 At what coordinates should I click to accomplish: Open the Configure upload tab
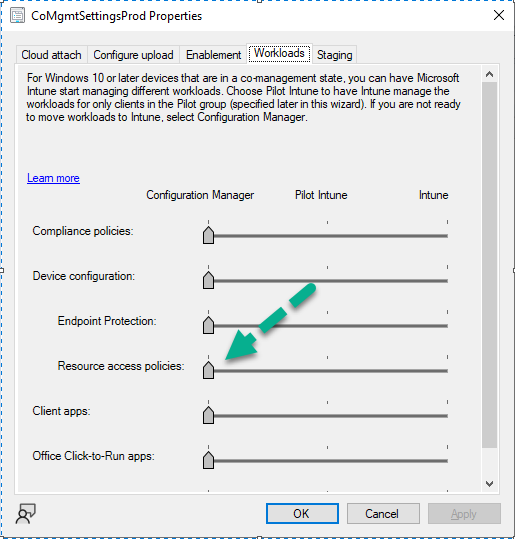[x=133, y=55]
